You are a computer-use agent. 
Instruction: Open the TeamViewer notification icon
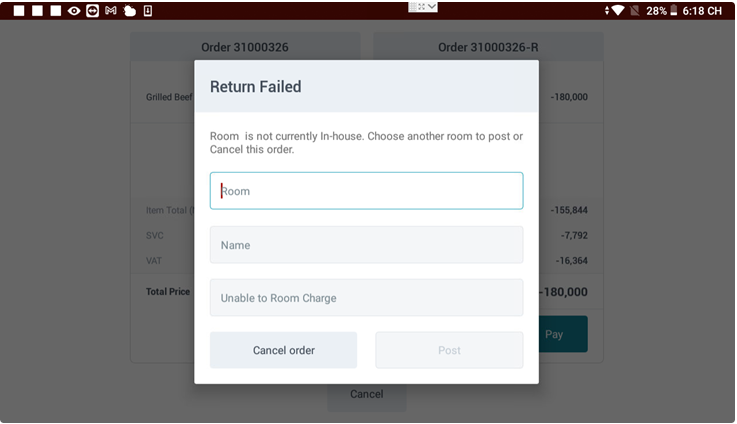[93, 11]
